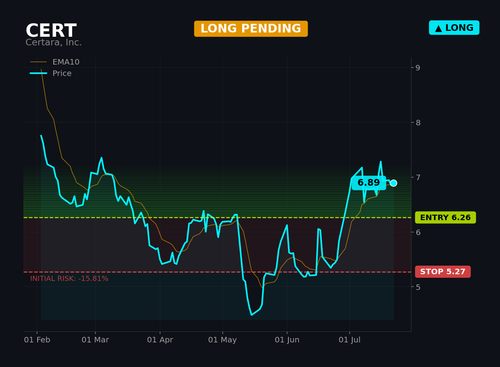The width and height of the screenshot is (500, 367).
Task: Click the CERT ticker symbol
Action: pyautogui.click(x=51, y=30)
